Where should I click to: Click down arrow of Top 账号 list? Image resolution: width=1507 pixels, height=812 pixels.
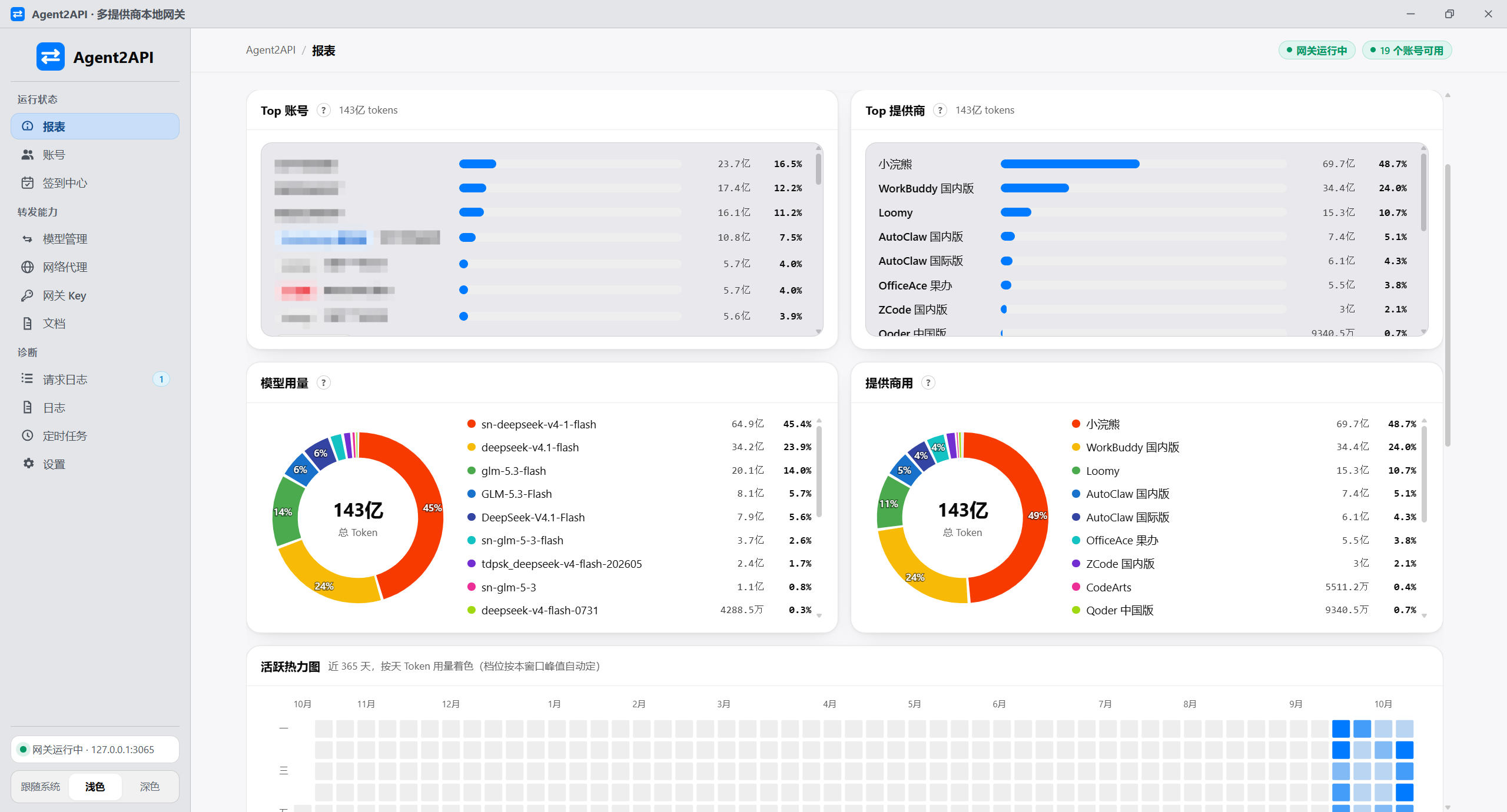click(x=818, y=332)
